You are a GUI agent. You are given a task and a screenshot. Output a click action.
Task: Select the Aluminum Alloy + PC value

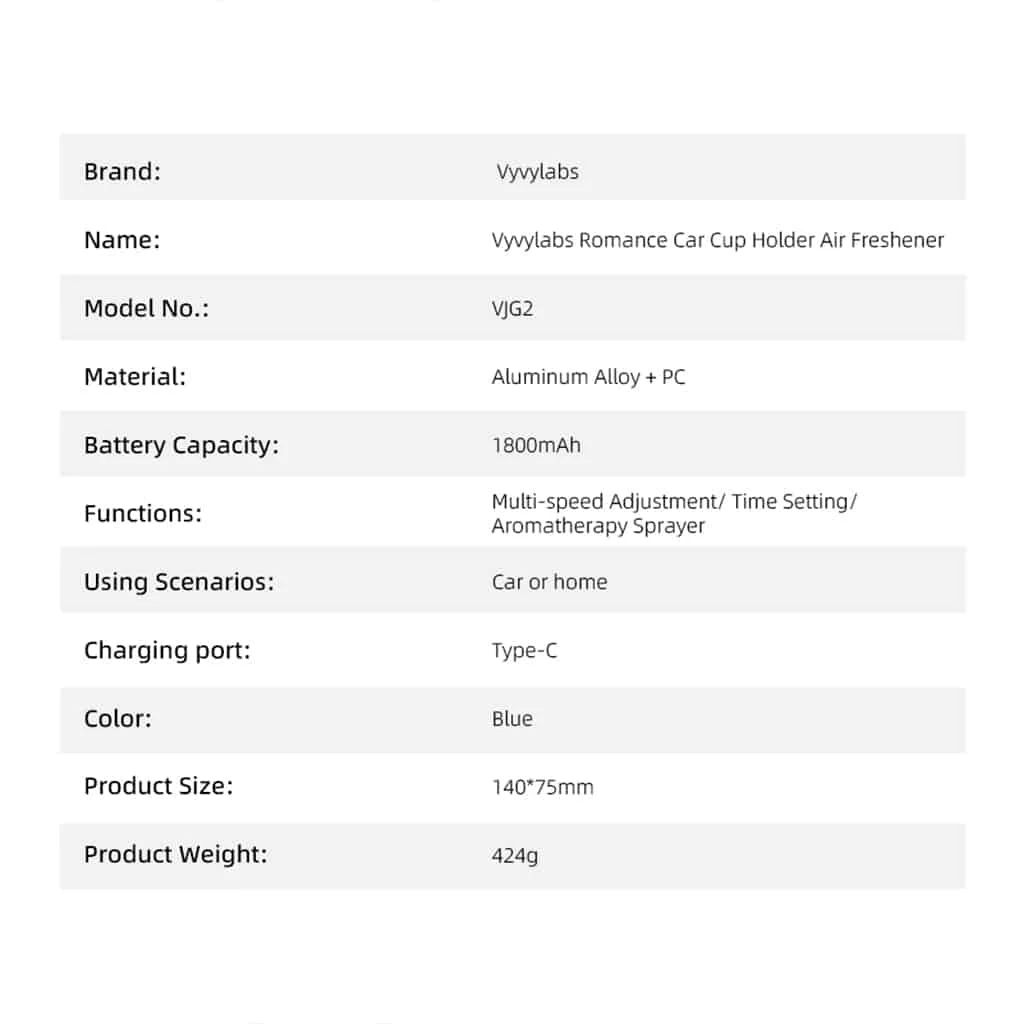(x=588, y=377)
